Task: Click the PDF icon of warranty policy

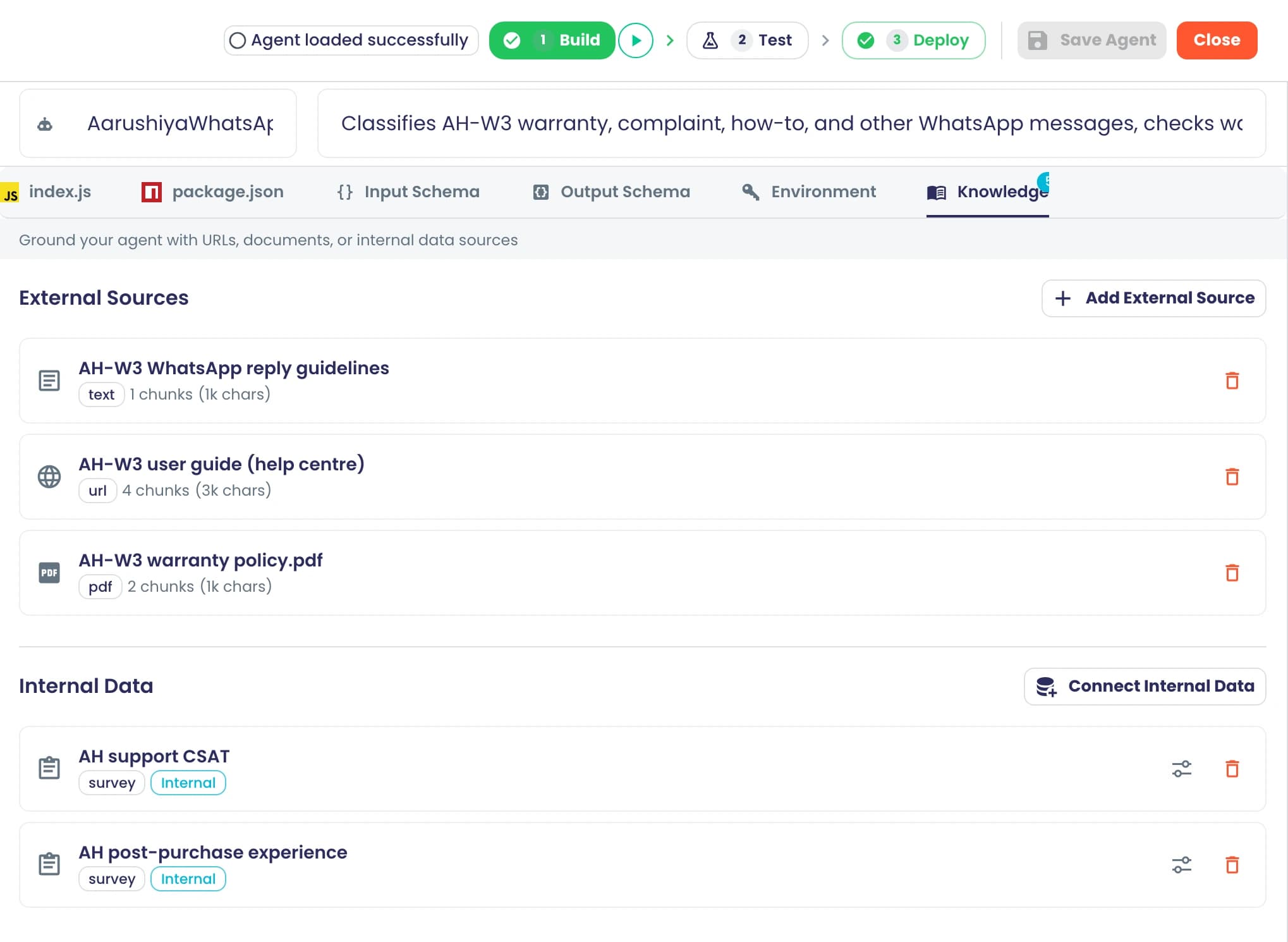Action: point(49,573)
